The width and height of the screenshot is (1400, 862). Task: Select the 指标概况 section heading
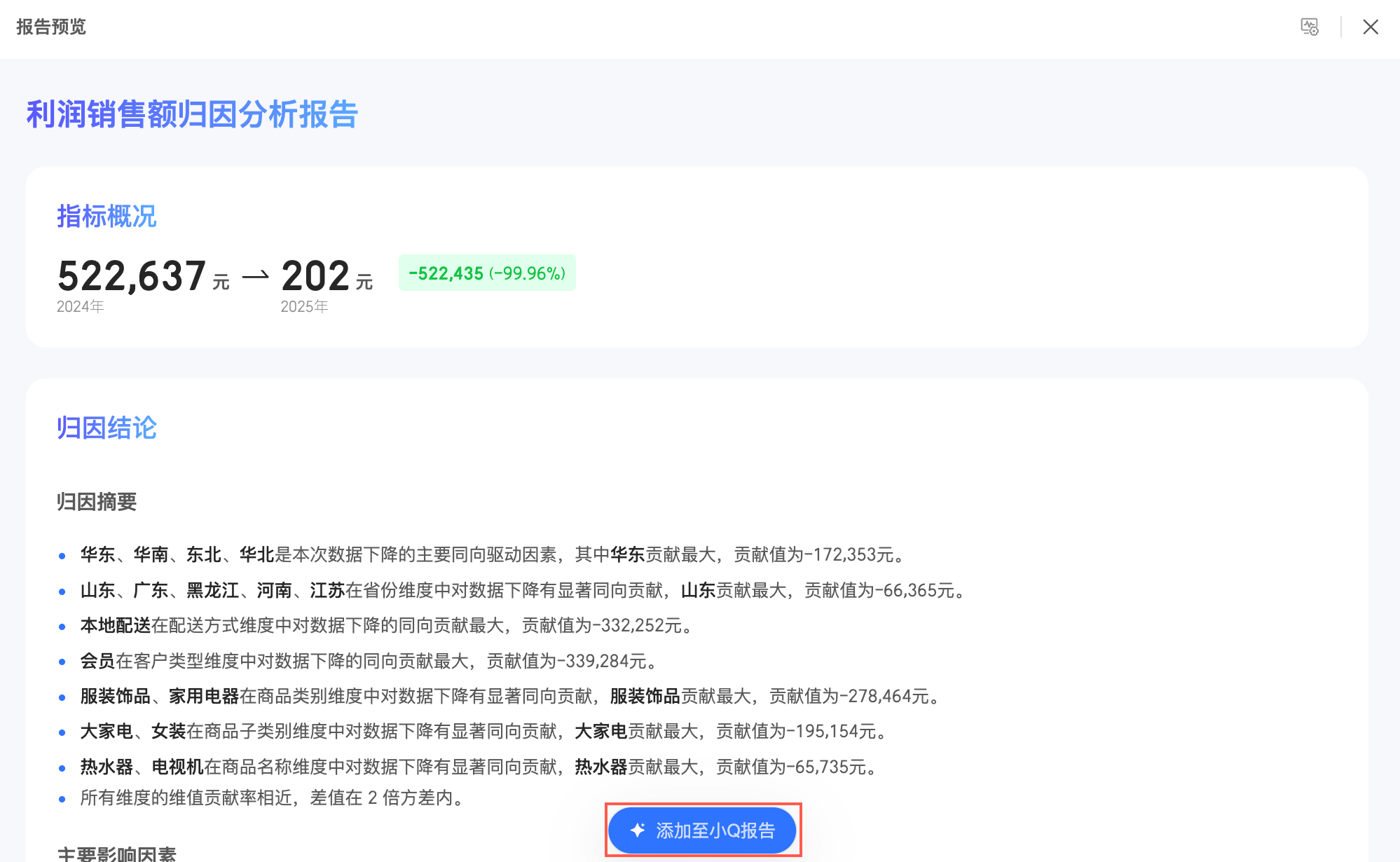click(107, 216)
